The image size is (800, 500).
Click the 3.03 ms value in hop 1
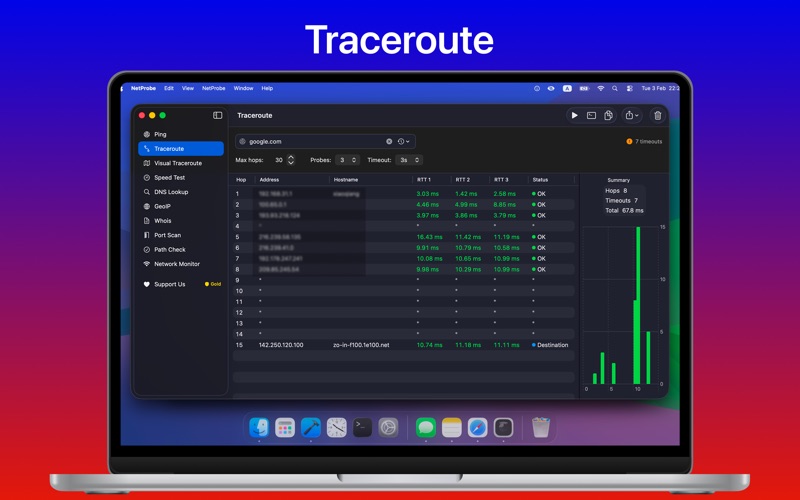click(x=428, y=194)
